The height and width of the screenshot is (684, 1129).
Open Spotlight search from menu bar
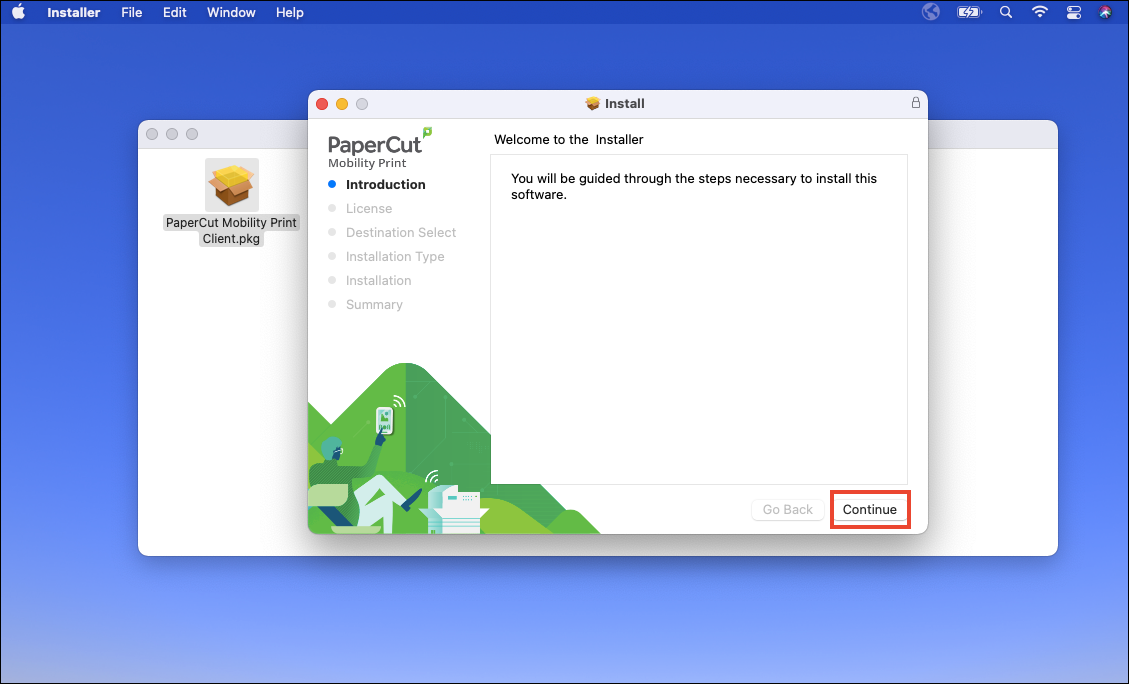(x=1005, y=12)
